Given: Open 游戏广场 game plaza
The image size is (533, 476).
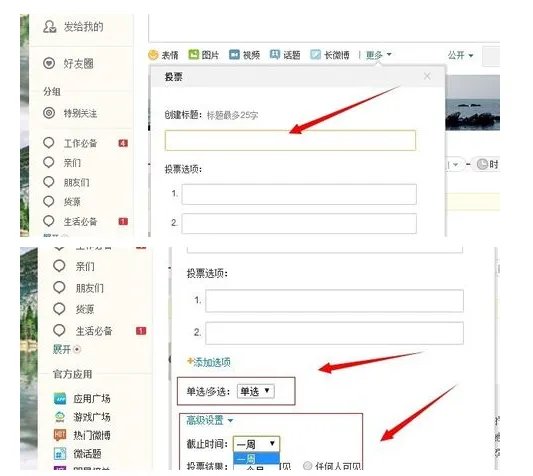Looking at the screenshot, I should [x=82, y=417].
